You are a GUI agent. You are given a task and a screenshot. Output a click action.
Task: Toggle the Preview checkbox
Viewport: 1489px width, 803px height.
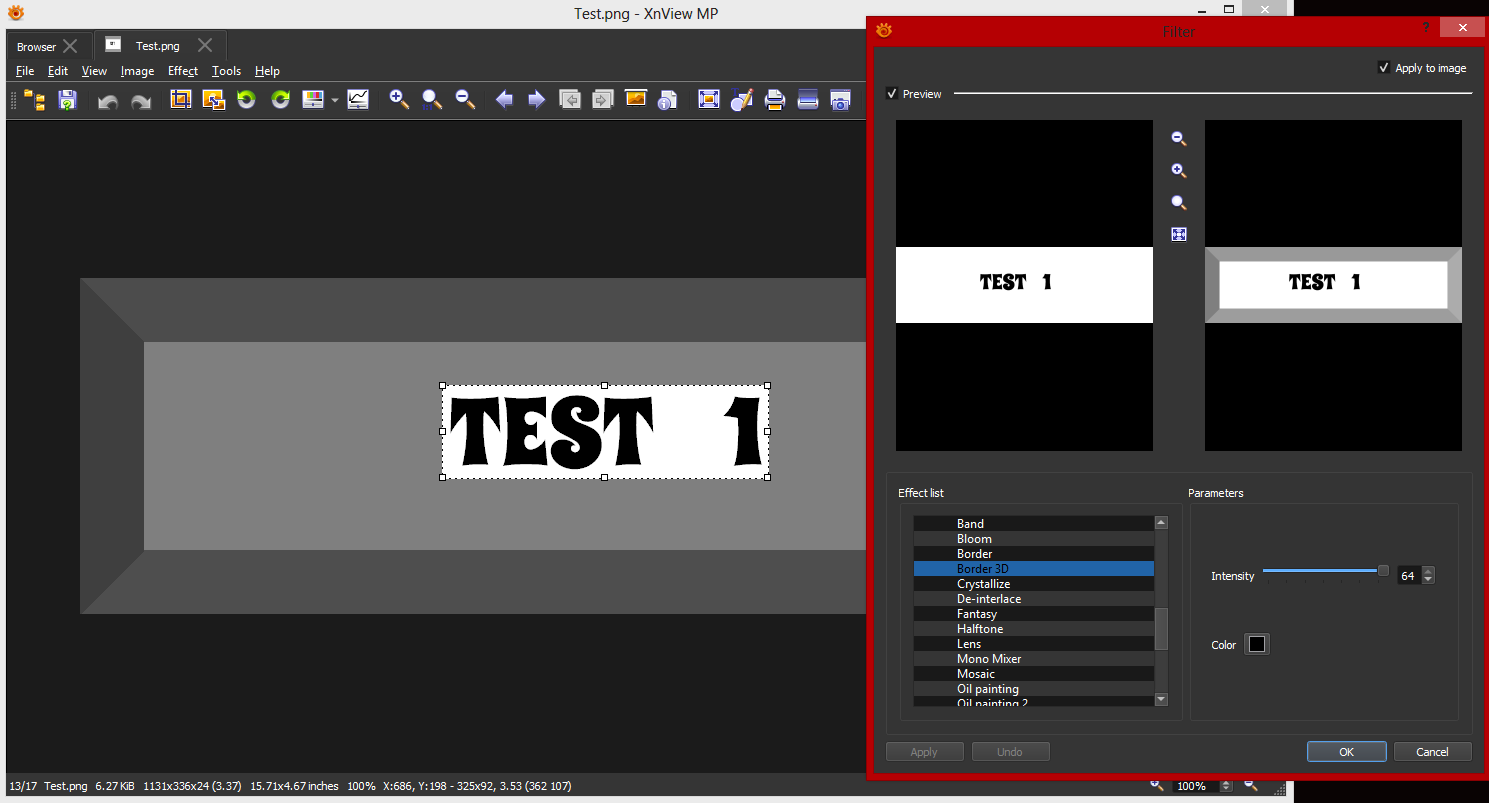point(892,94)
